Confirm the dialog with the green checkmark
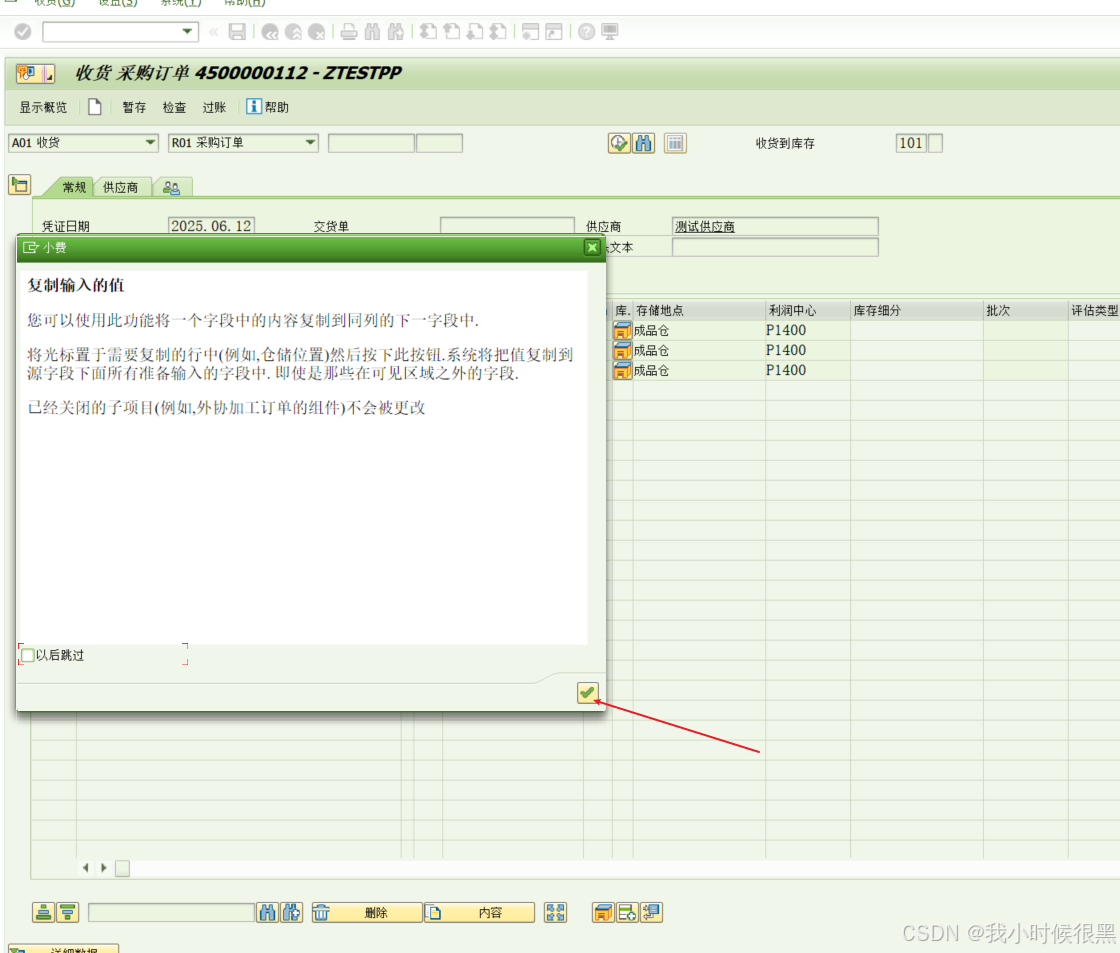The width and height of the screenshot is (1120, 953). [587, 692]
